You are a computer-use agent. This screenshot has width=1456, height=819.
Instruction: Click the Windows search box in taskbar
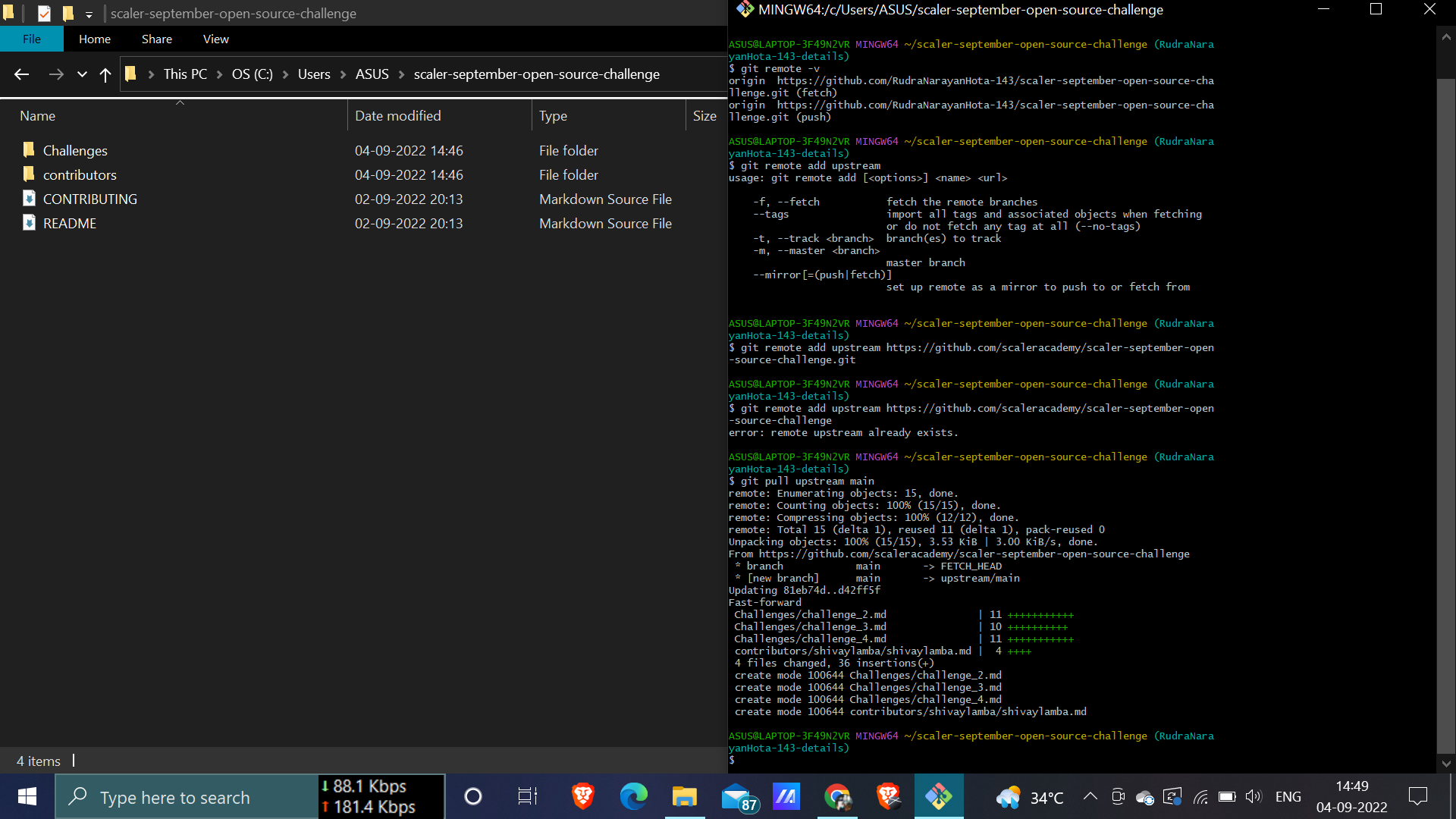186,797
